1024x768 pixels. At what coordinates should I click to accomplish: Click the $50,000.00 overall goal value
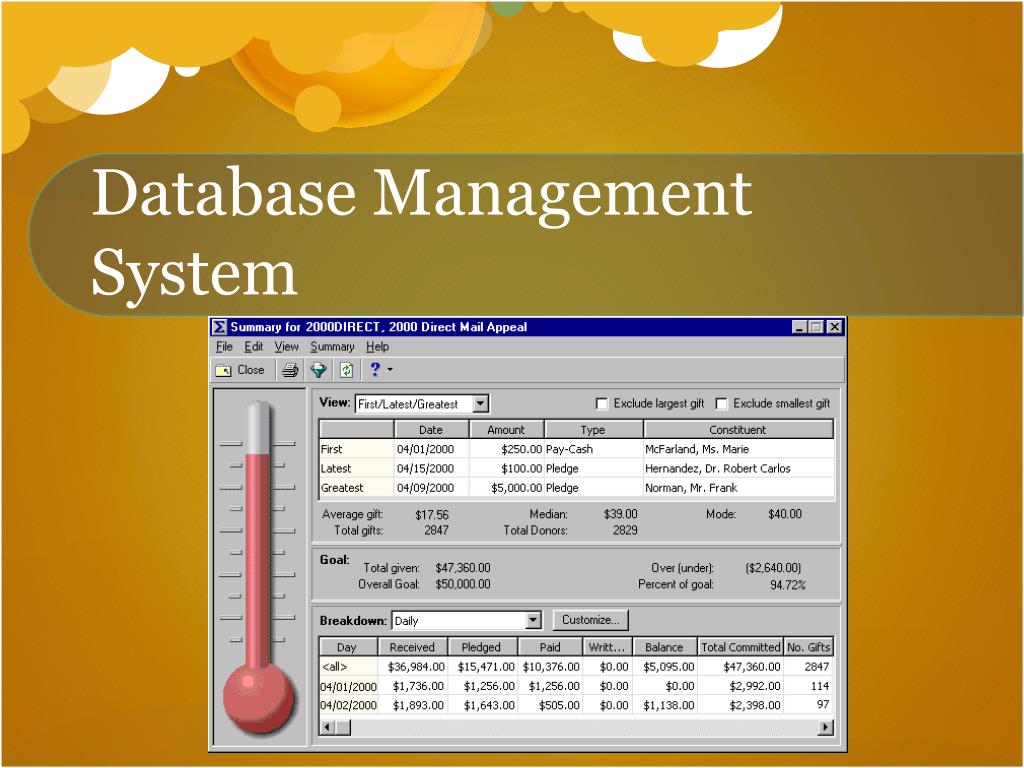tap(463, 584)
